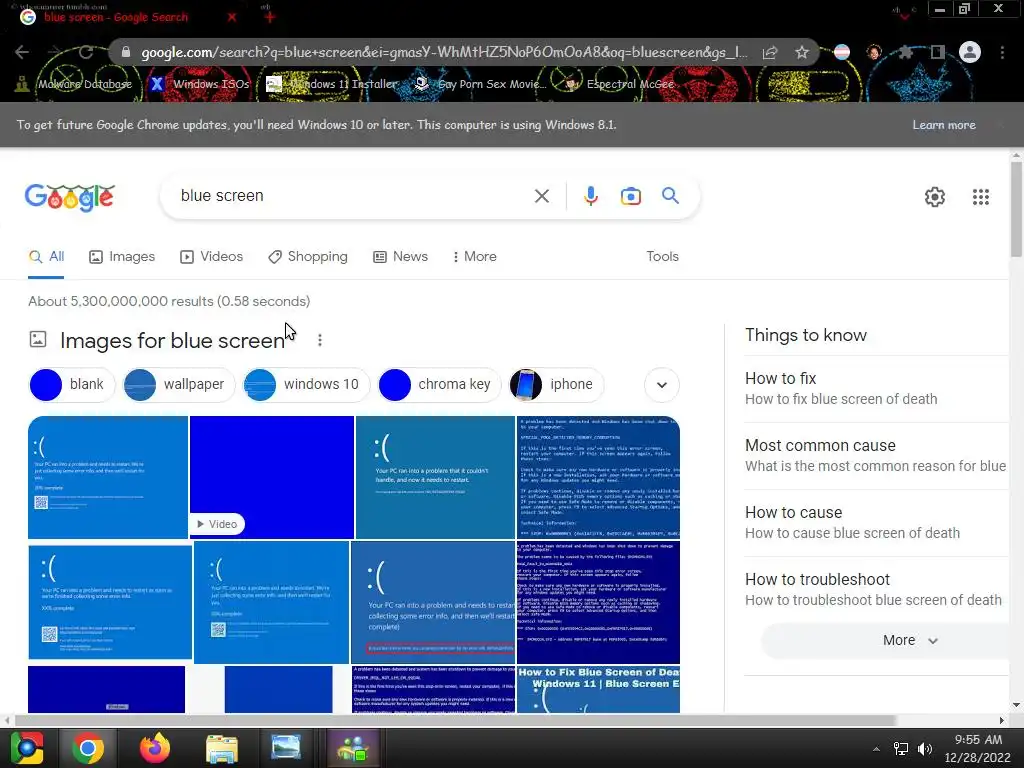Open Images for blue screen heading
Viewport: 1024px width, 768px height.
coord(172,340)
